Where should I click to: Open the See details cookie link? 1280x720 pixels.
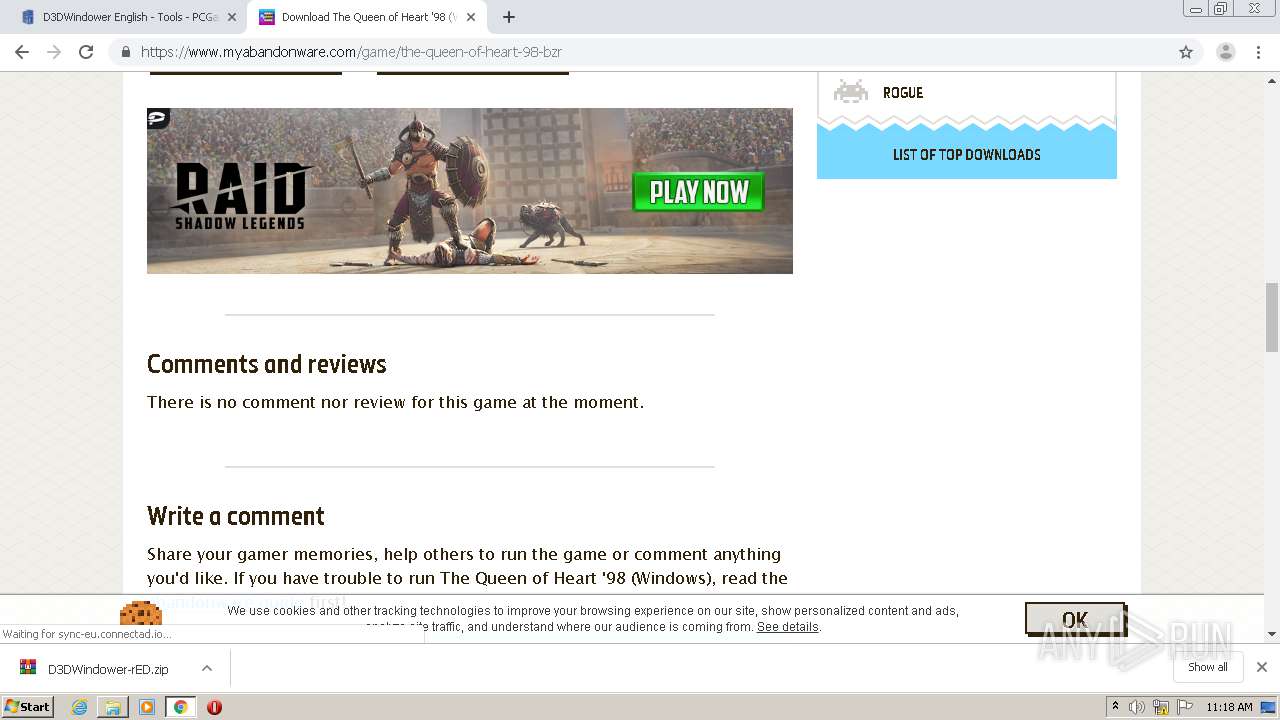pyautogui.click(x=788, y=627)
